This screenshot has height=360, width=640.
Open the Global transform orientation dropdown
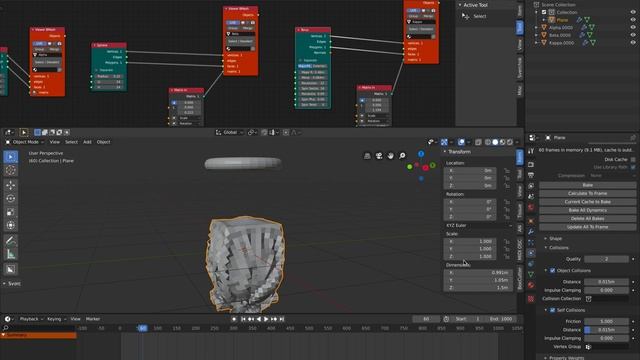click(x=229, y=132)
